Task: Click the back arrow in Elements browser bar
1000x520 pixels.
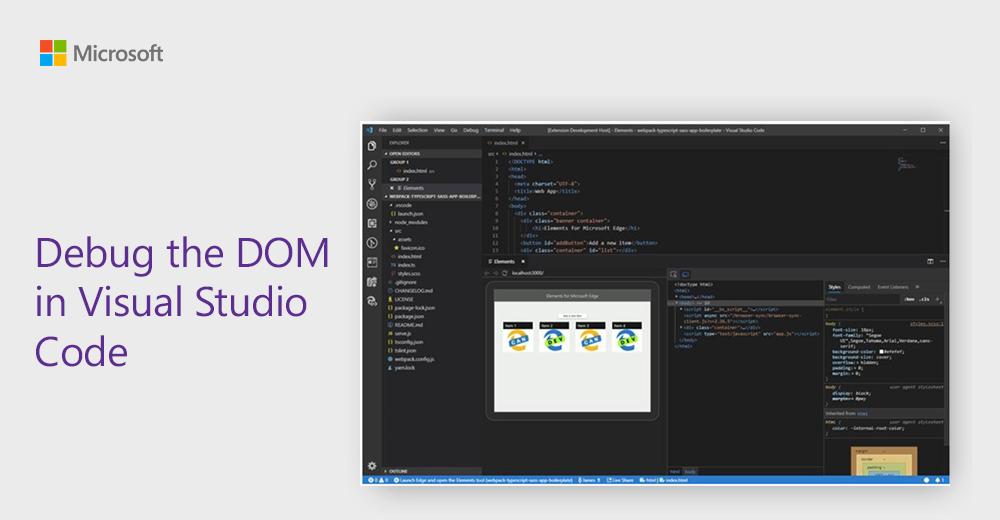Action: point(487,273)
